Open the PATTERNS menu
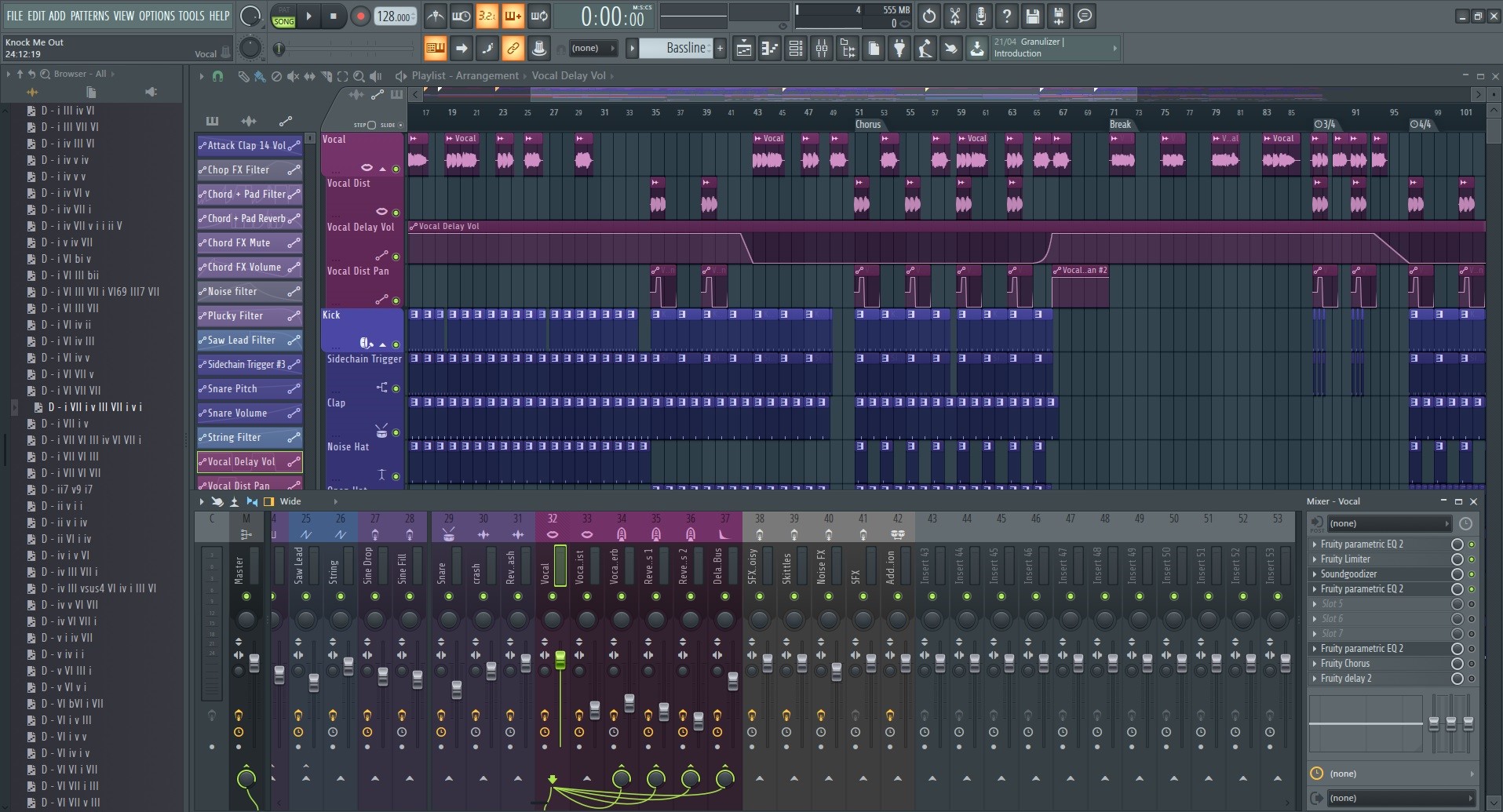Image resolution: width=1503 pixels, height=812 pixels. (89, 15)
